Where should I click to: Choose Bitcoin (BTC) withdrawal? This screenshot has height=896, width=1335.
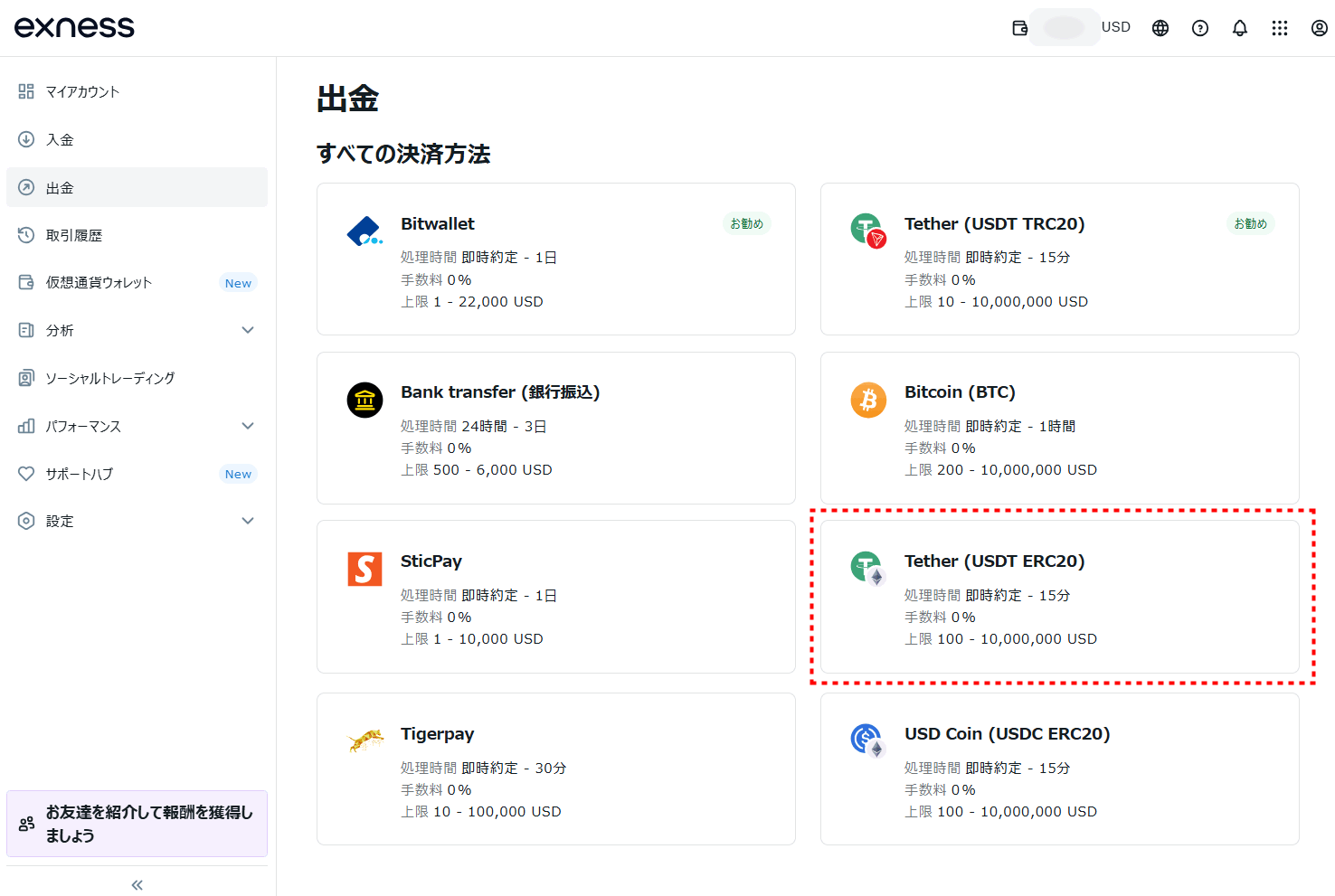coord(1060,428)
